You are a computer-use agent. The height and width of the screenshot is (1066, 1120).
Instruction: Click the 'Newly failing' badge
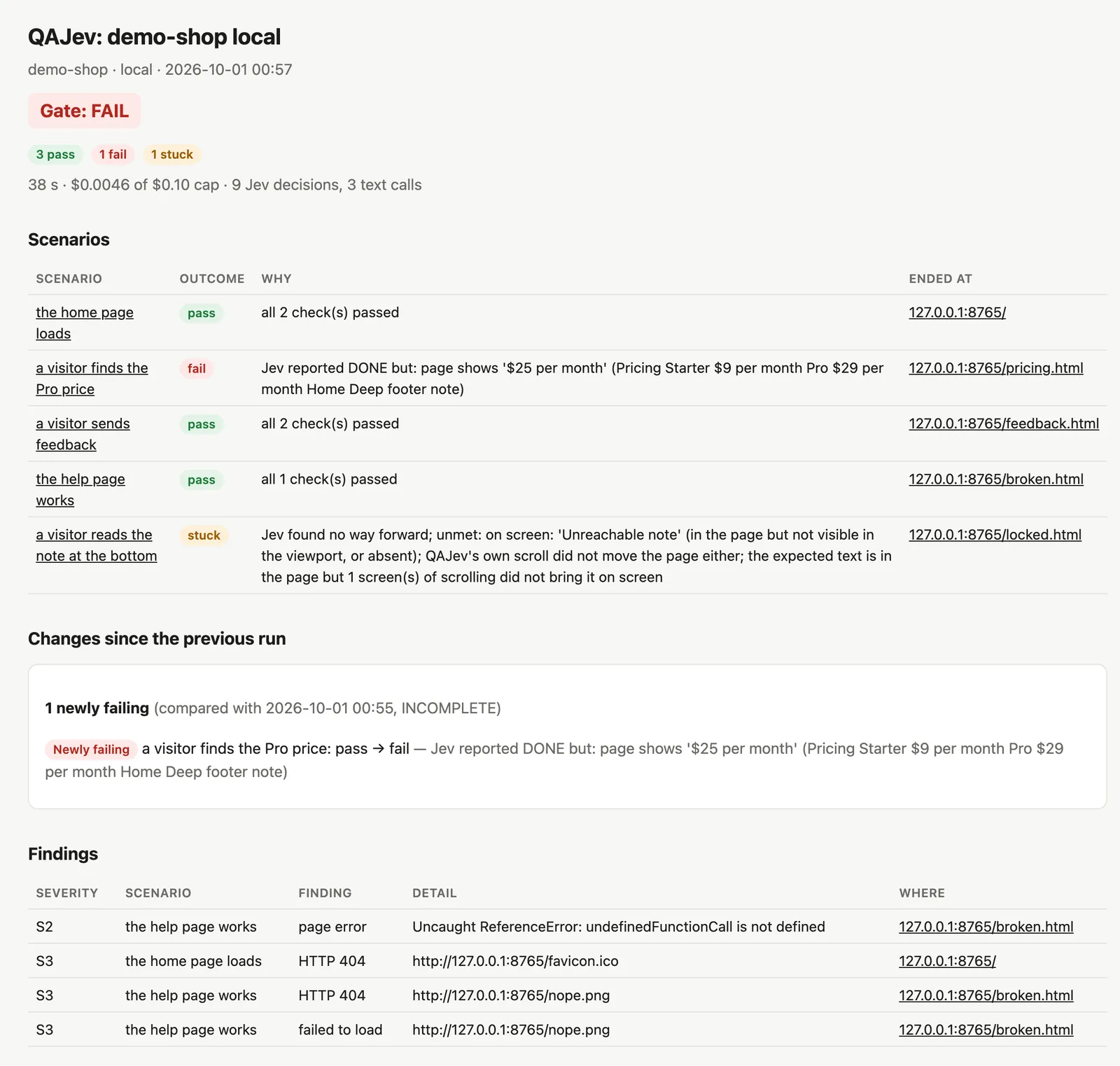pos(91,750)
